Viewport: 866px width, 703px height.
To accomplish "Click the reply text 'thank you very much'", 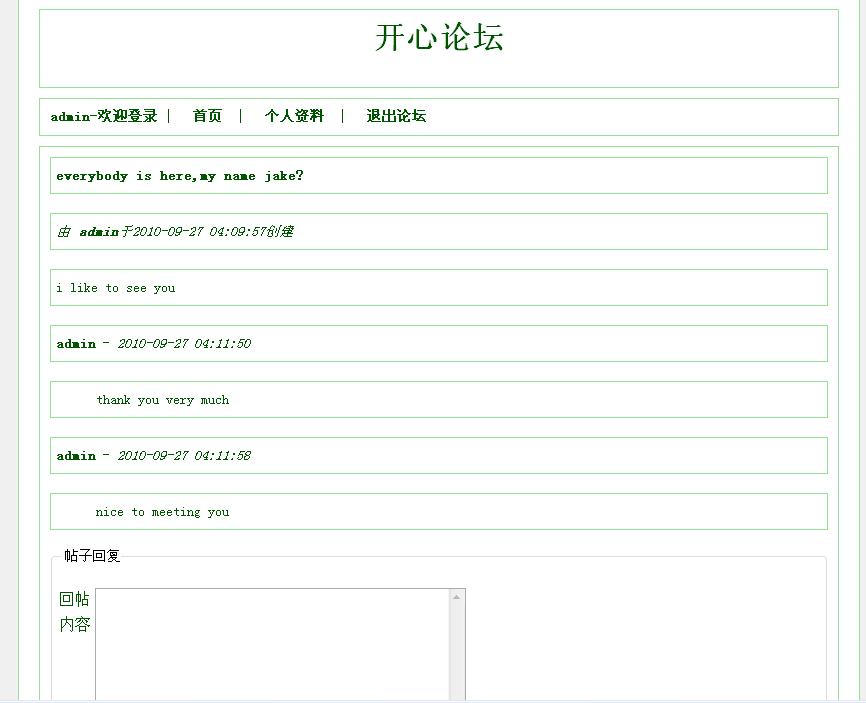I will (x=163, y=400).
